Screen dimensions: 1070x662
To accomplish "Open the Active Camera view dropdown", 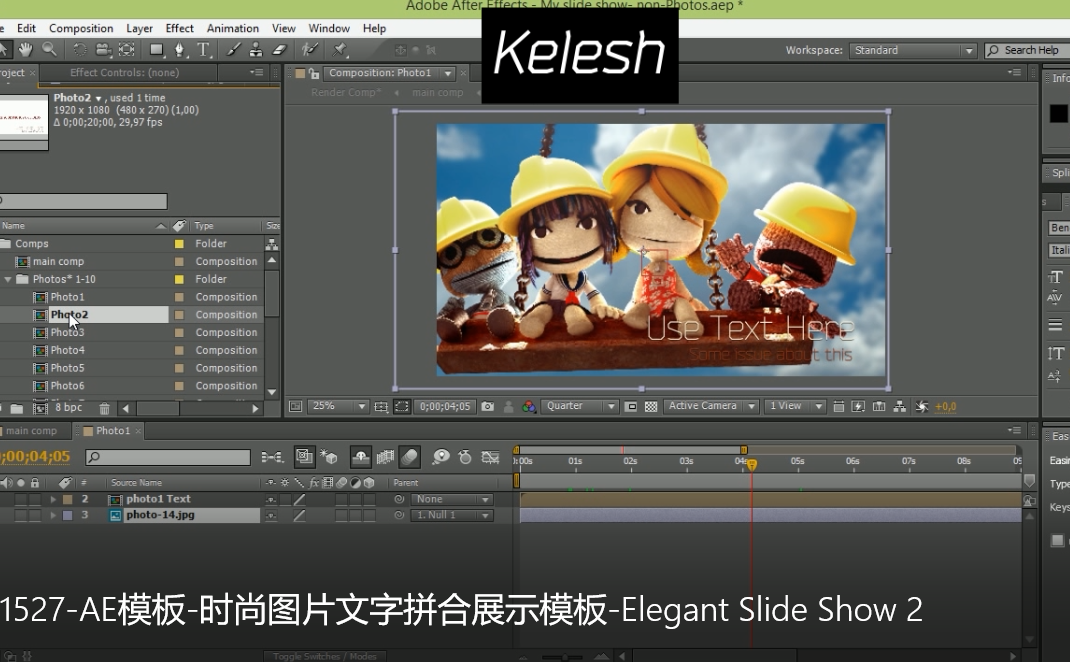I will [711, 406].
